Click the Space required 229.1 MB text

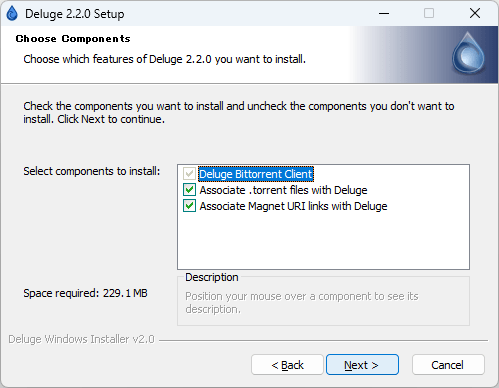tap(85, 293)
